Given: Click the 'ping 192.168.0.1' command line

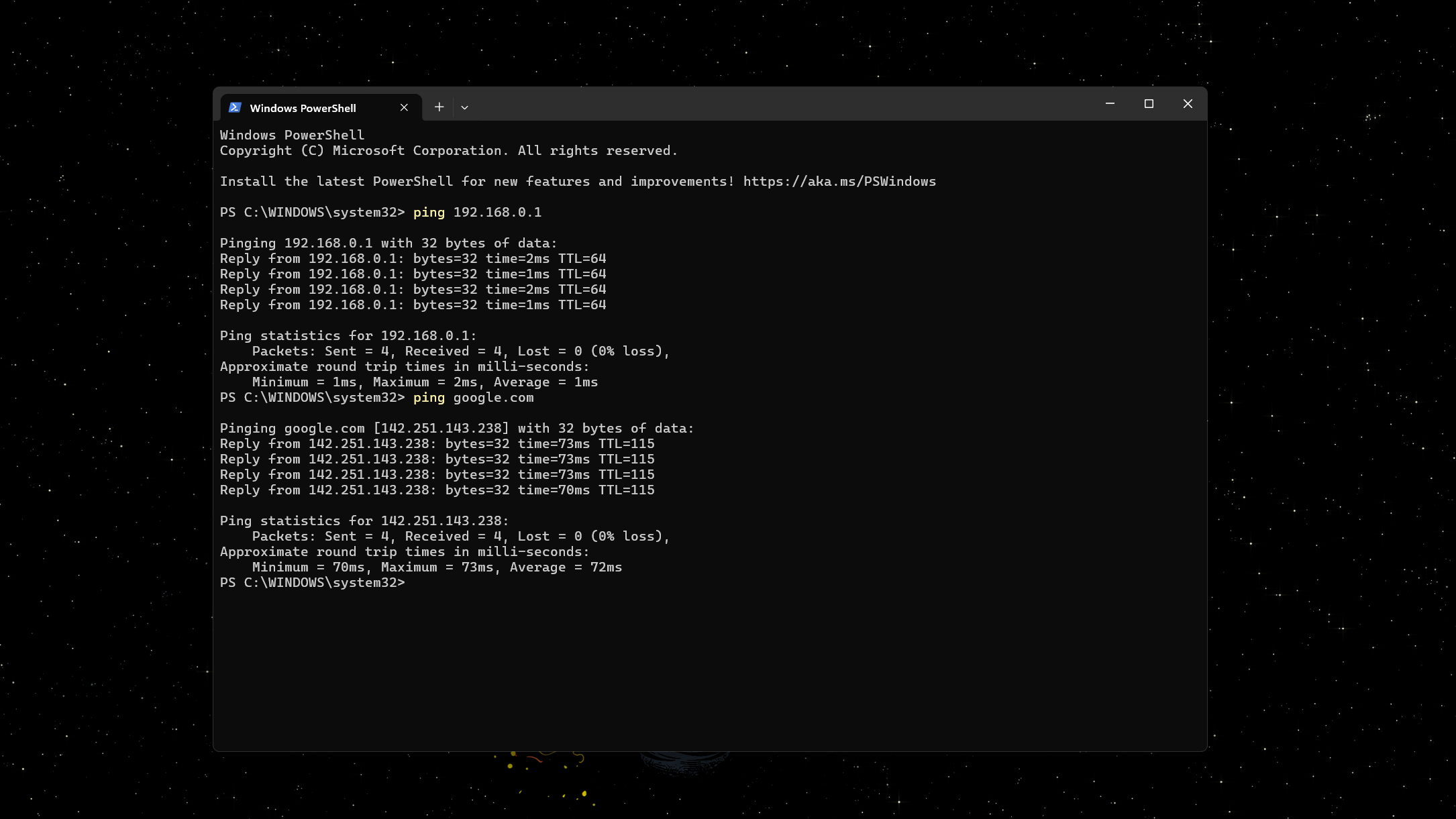Looking at the screenshot, I should (x=380, y=212).
